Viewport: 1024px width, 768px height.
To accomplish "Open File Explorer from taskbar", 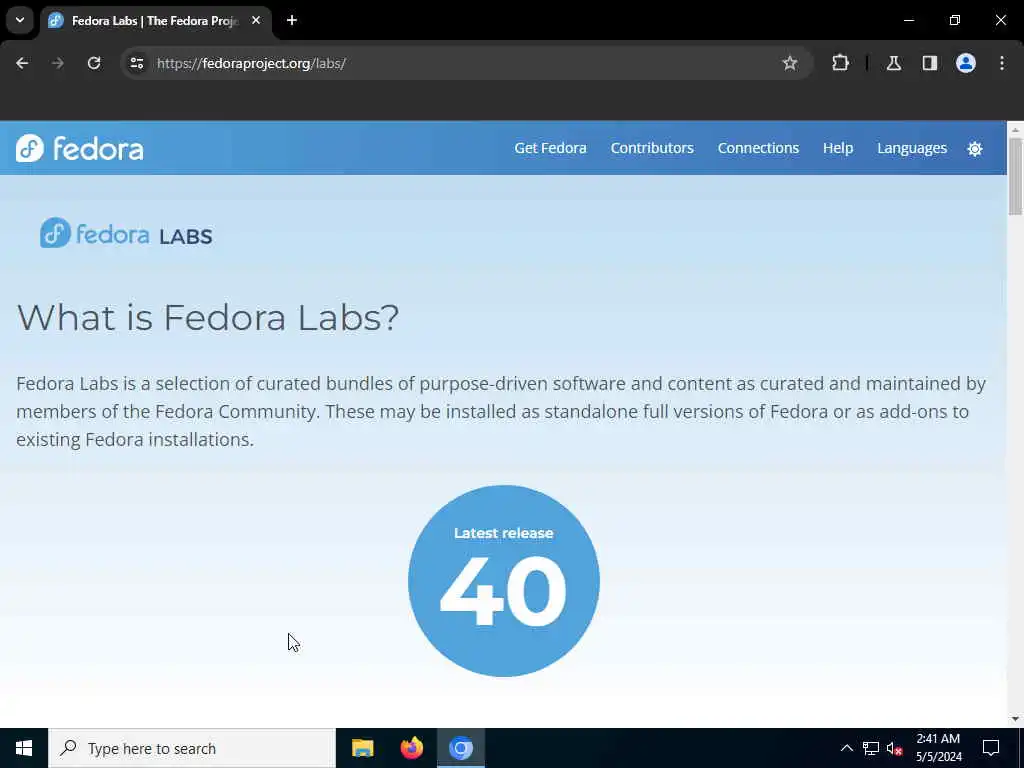I will pos(362,748).
